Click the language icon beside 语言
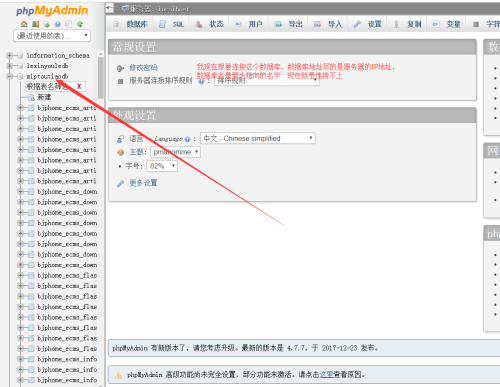This screenshot has width=500, height=387. pos(120,139)
